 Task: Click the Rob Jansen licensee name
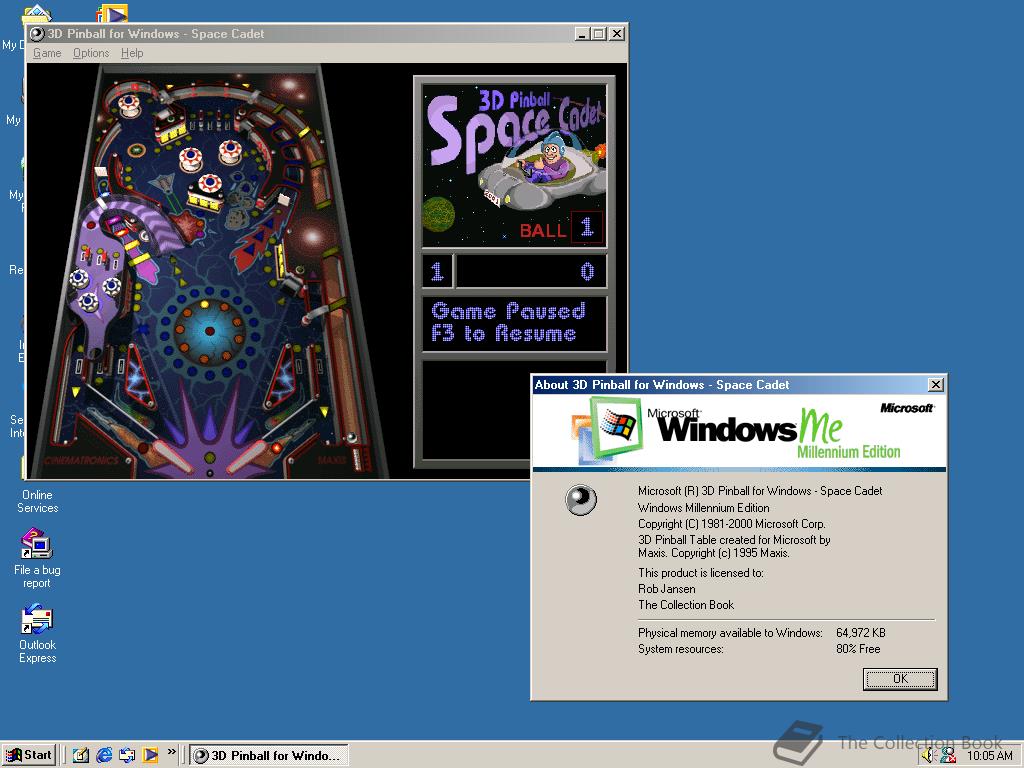point(667,589)
